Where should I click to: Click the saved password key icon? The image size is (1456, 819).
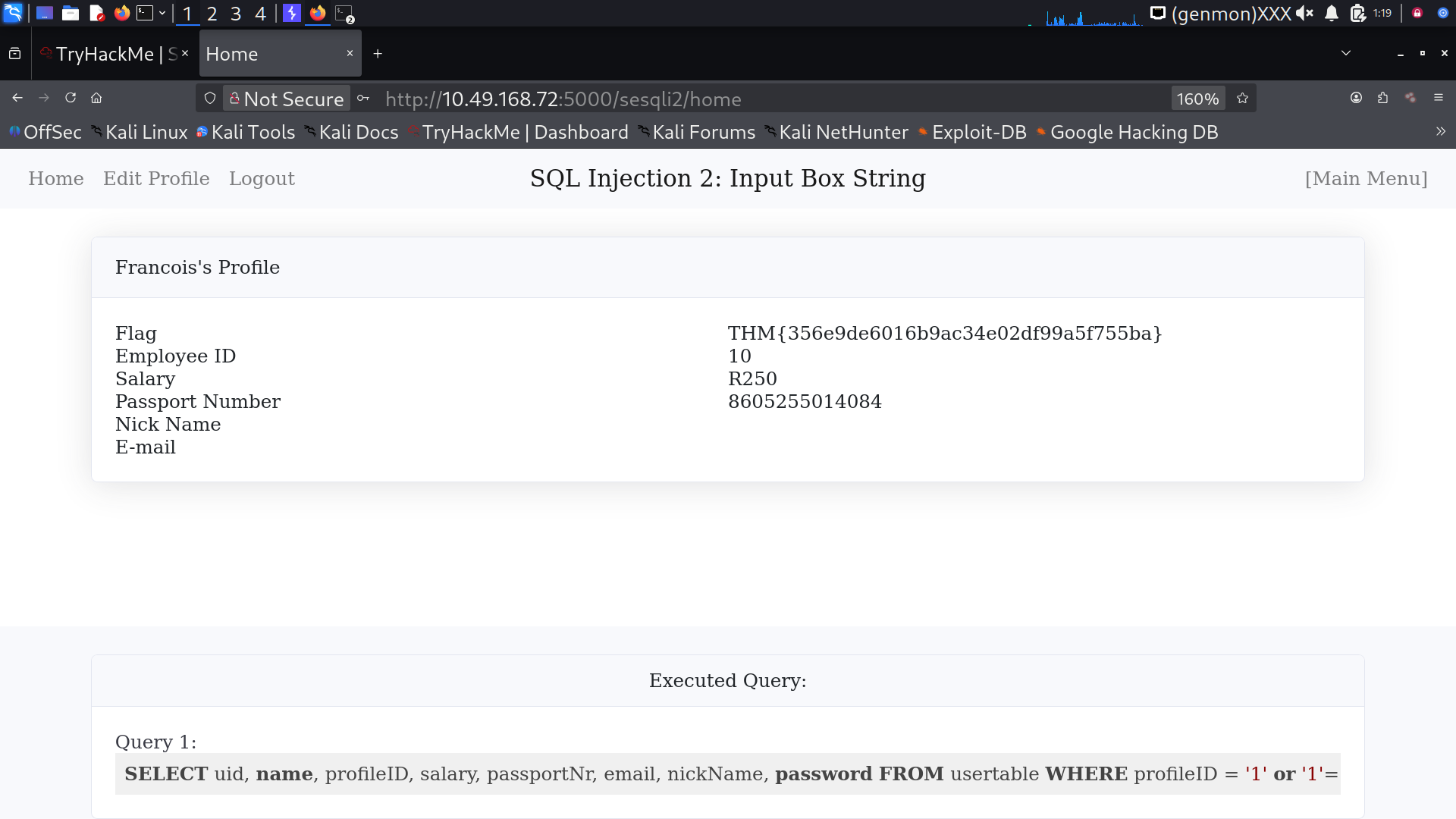click(x=363, y=99)
